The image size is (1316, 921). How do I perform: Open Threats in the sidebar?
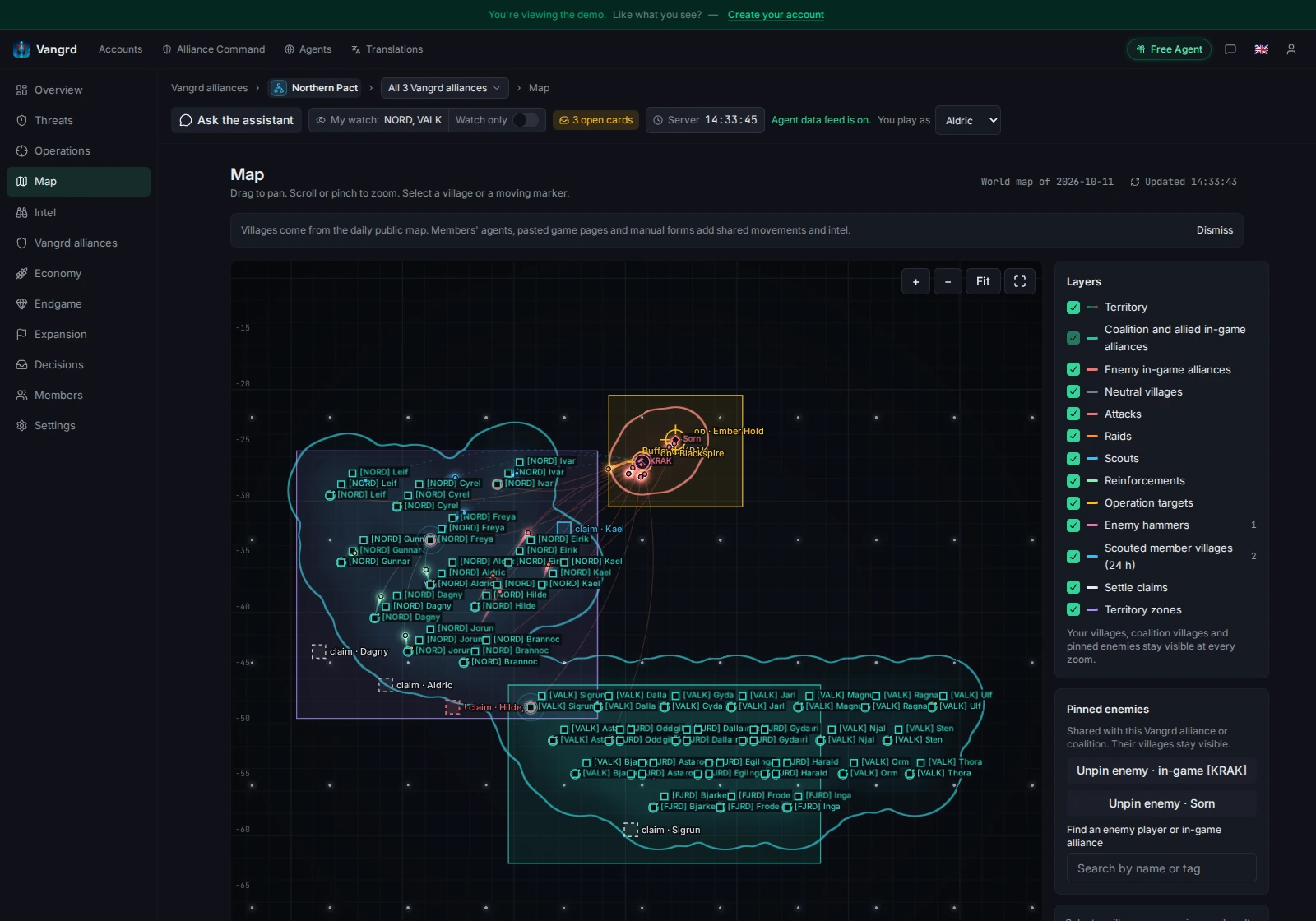click(78, 120)
